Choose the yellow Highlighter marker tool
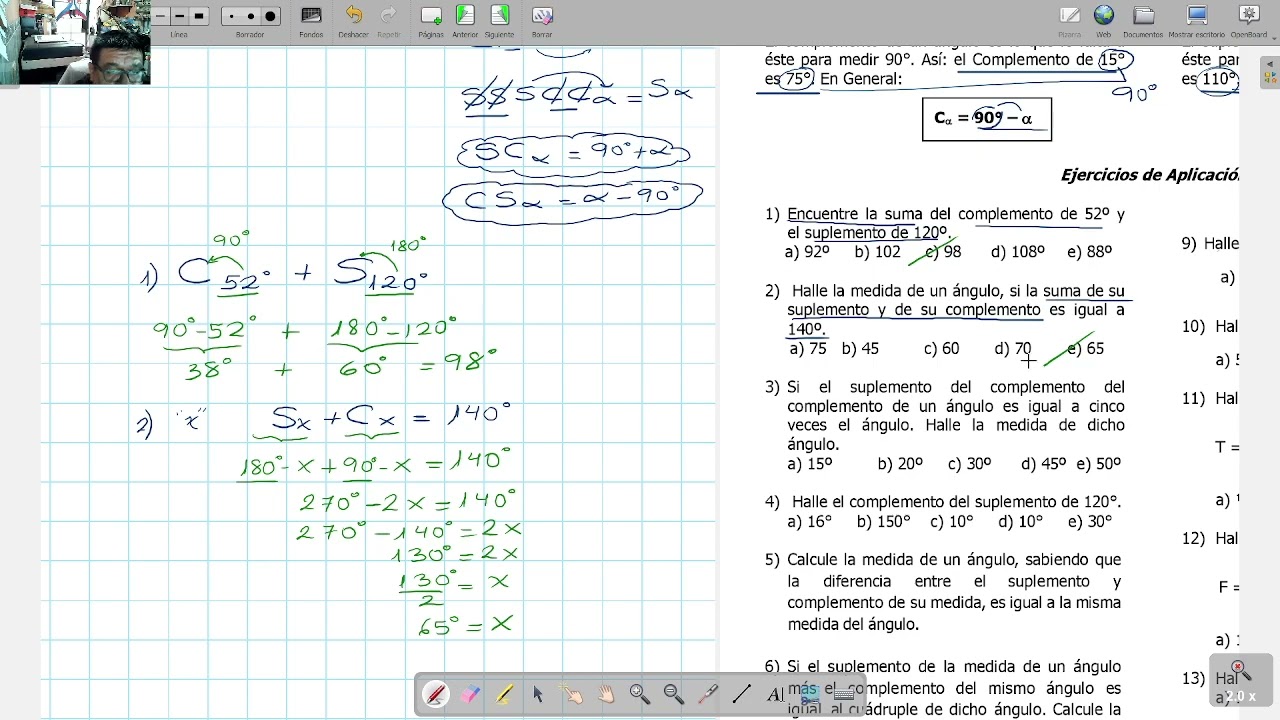 click(x=504, y=694)
